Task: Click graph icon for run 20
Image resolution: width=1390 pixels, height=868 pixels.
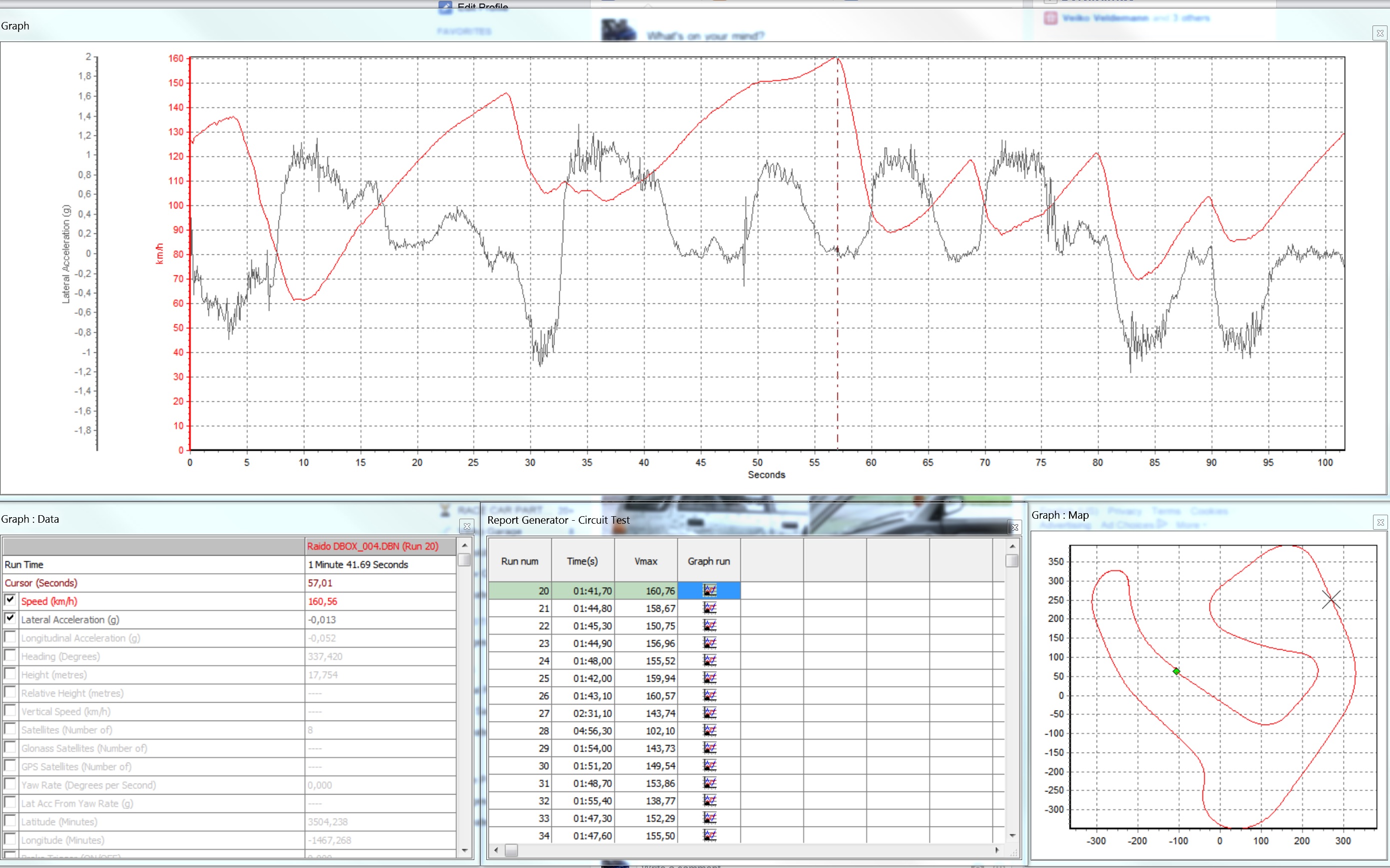Action: click(710, 590)
